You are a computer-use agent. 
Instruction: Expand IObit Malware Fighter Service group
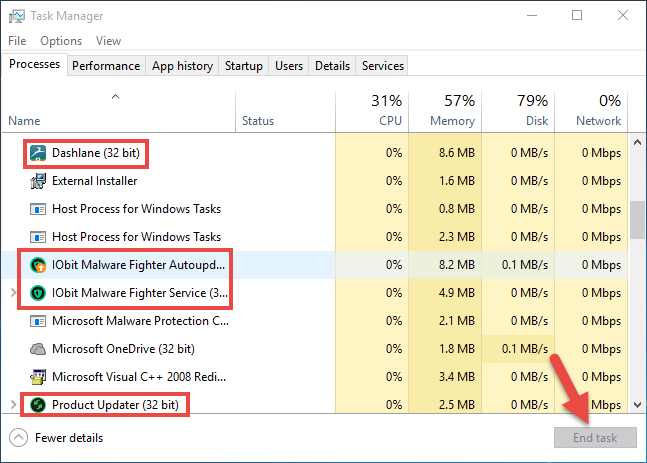pyautogui.click(x=13, y=293)
